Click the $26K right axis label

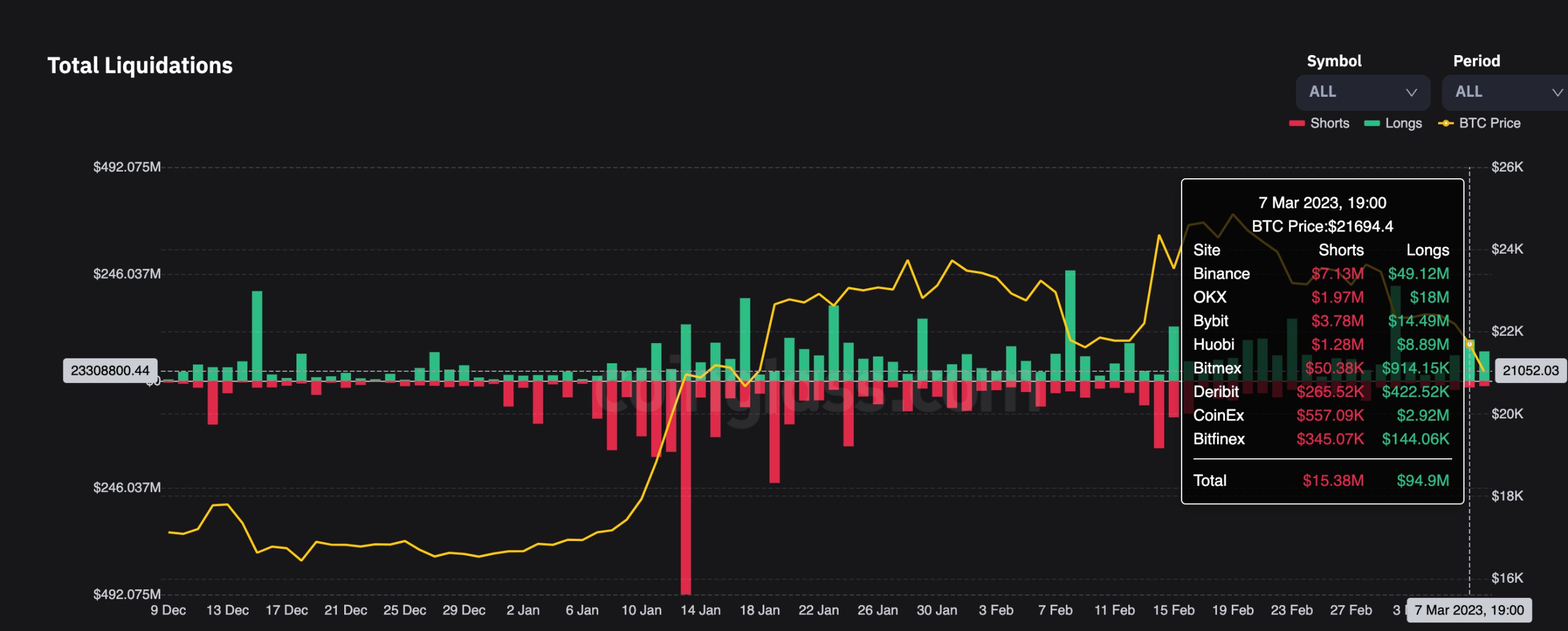click(1507, 167)
